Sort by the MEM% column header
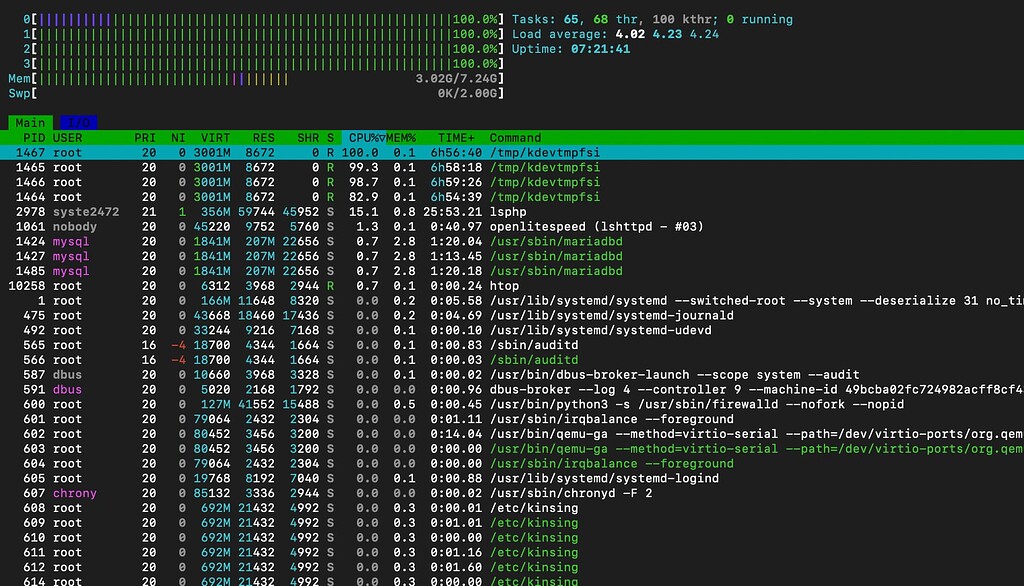 tap(404, 138)
